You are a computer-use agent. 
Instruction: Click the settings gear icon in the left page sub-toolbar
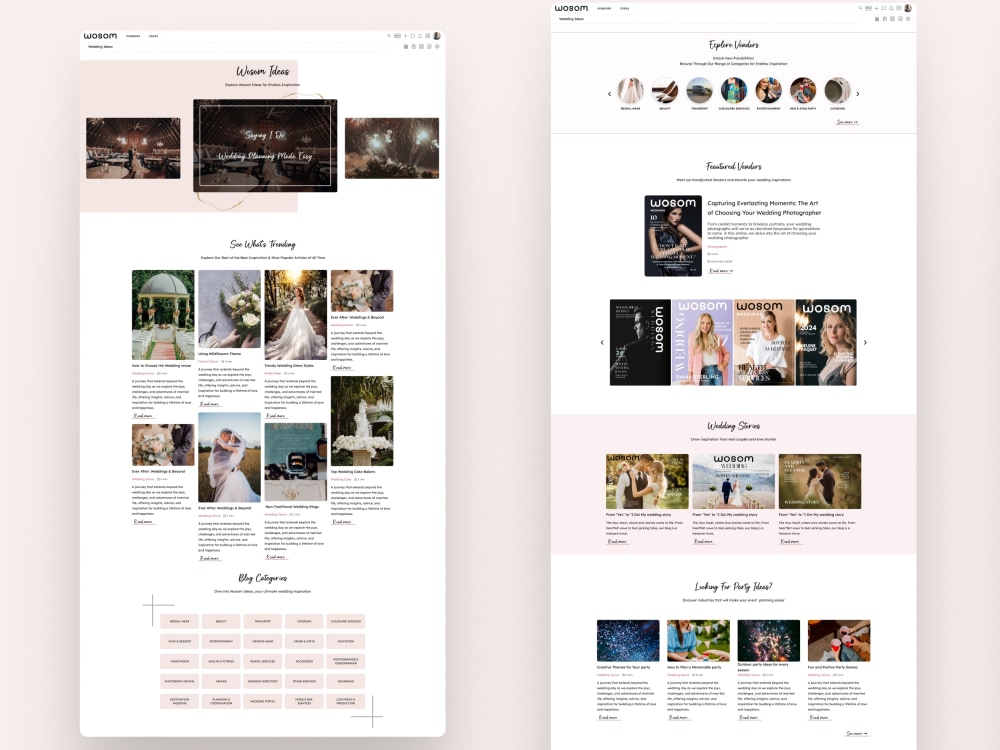coord(437,47)
